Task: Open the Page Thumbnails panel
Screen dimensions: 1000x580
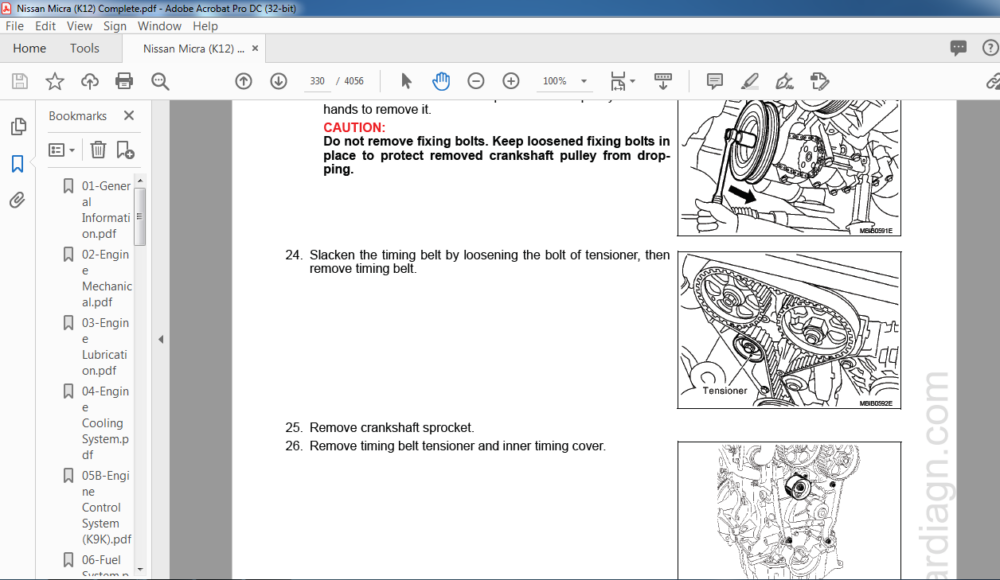Action: tap(18, 126)
